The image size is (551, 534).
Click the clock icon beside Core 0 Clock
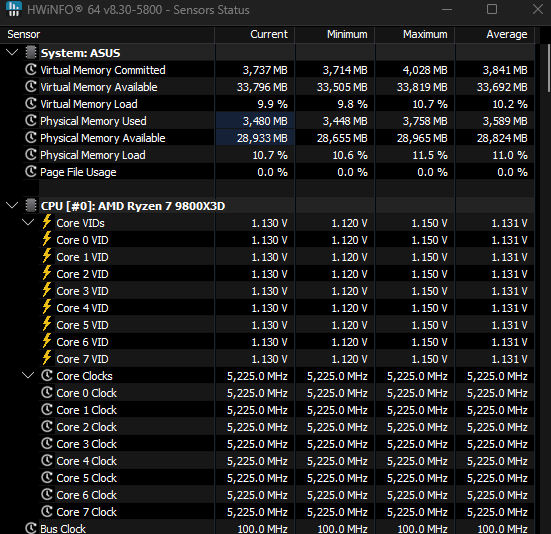click(x=47, y=392)
